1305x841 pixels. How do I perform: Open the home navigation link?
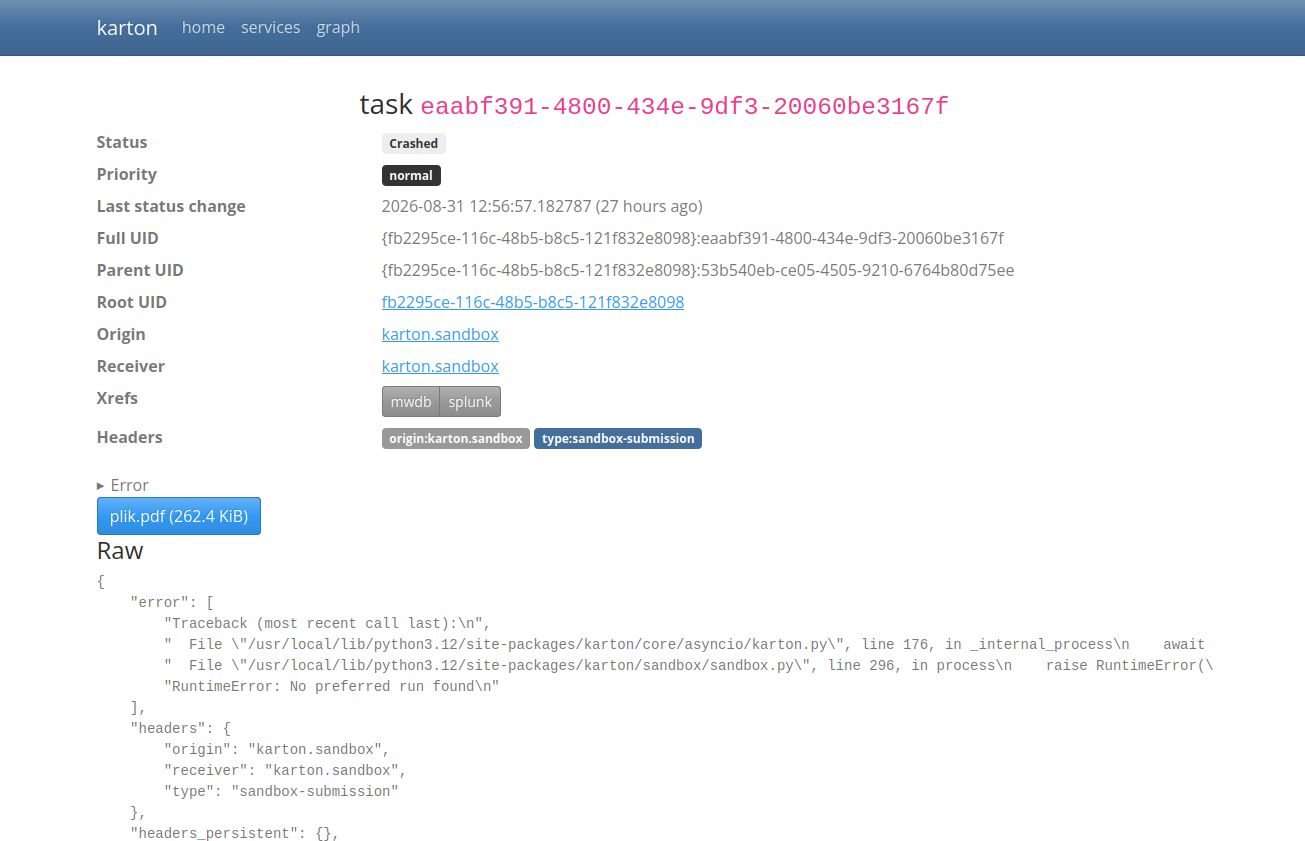pos(203,27)
